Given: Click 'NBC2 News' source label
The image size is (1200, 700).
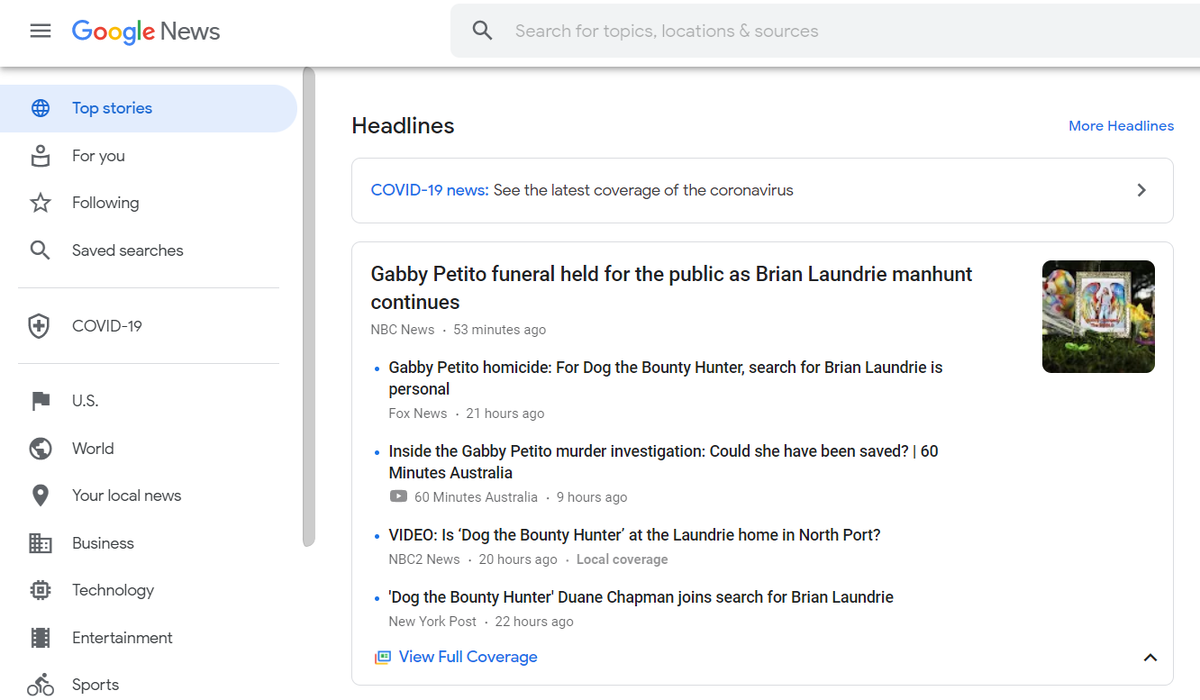Looking at the screenshot, I should point(425,560).
